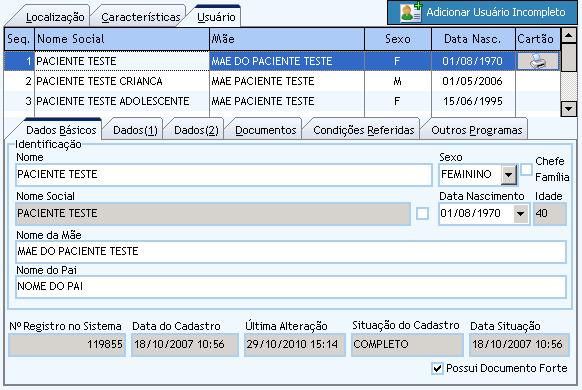Click the table scrollbar down arrow

pos(568,109)
